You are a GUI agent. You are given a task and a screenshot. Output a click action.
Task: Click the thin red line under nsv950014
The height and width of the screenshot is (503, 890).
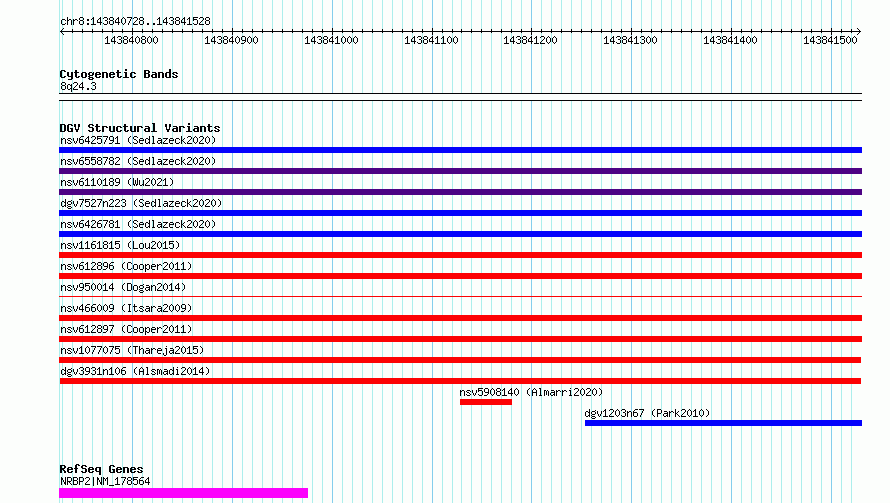click(x=460, y=296)
